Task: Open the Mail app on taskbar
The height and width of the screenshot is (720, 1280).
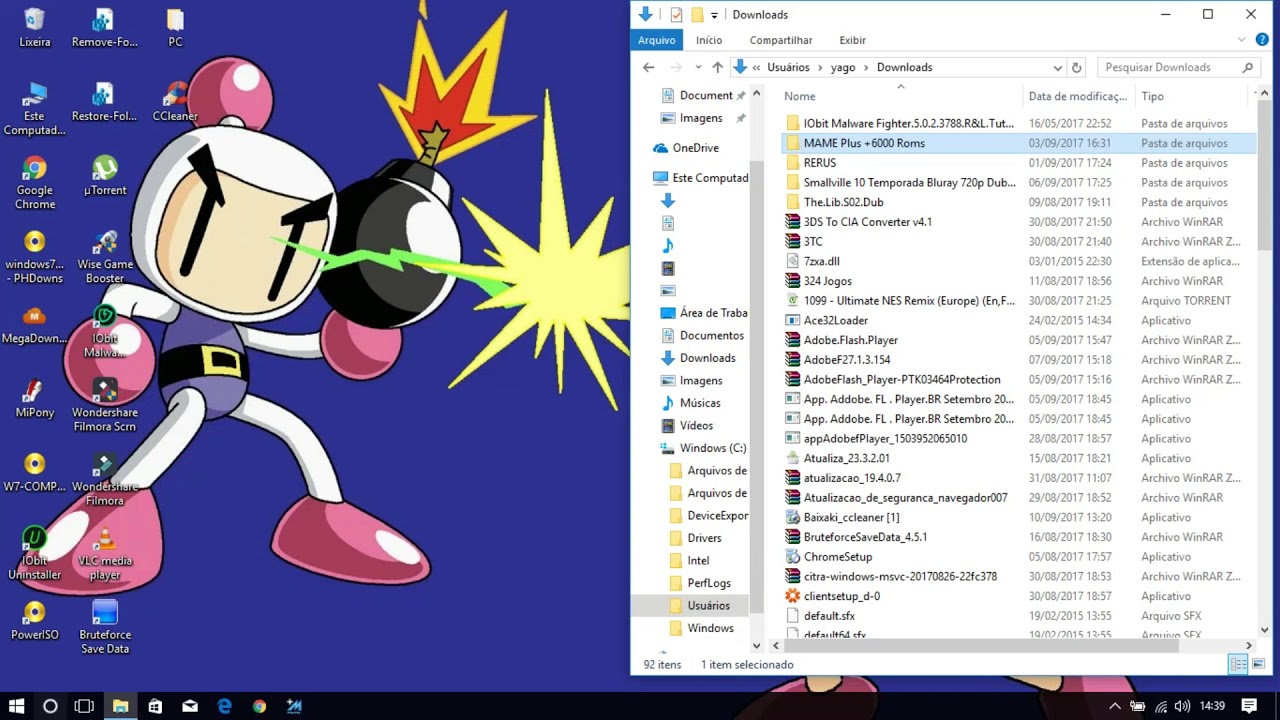Action: pos(190,706)
